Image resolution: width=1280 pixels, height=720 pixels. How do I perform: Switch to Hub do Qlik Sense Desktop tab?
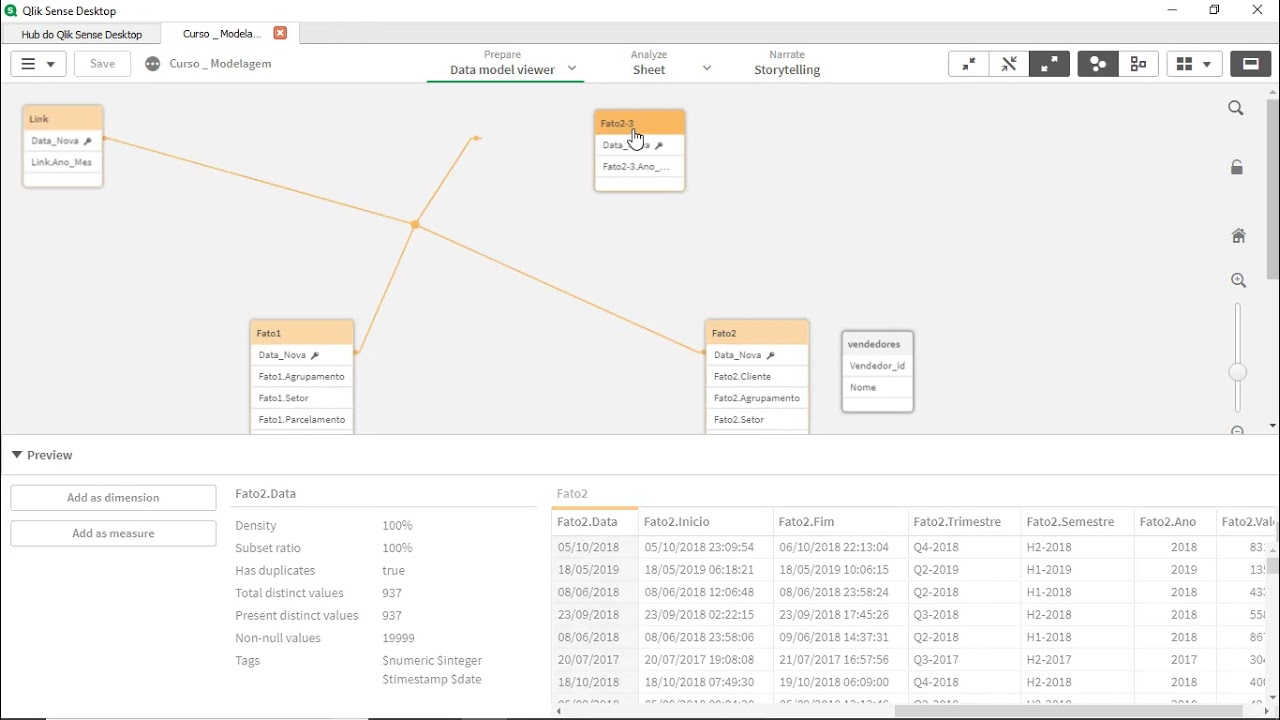82,34
